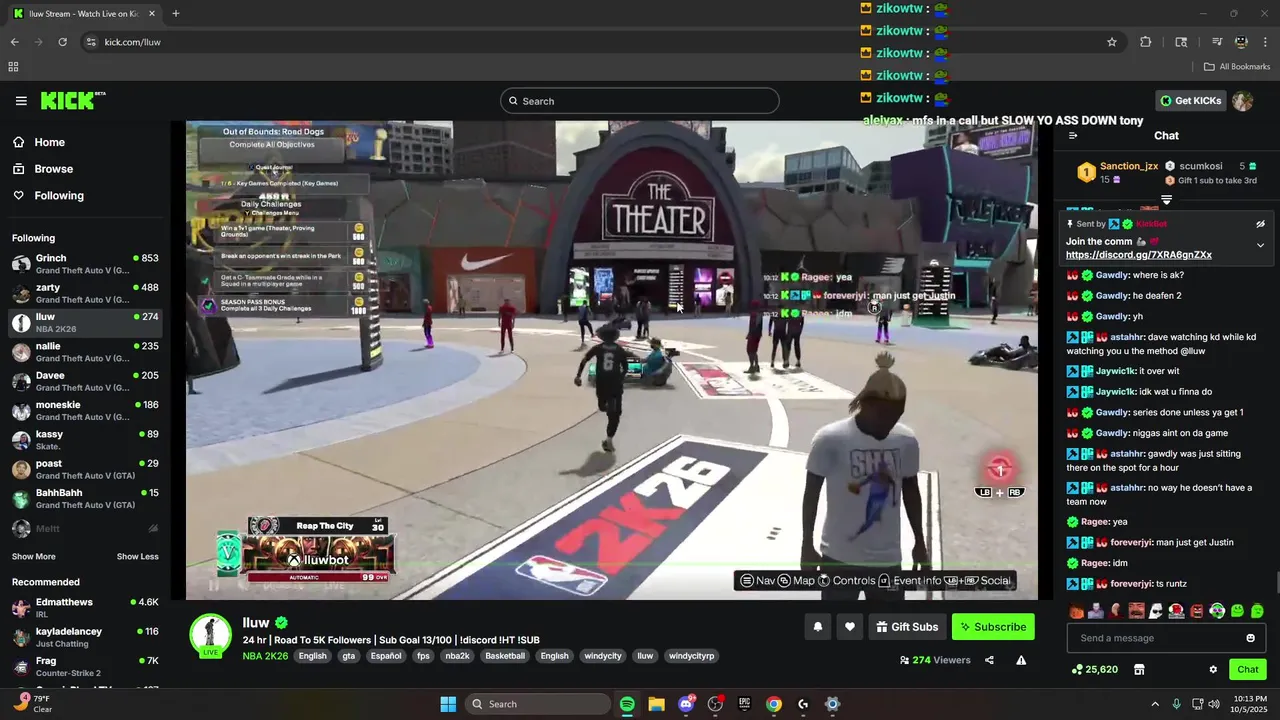Click the Español tag
The width and height of the screenshot is (1280, 720).
(386, 656)
